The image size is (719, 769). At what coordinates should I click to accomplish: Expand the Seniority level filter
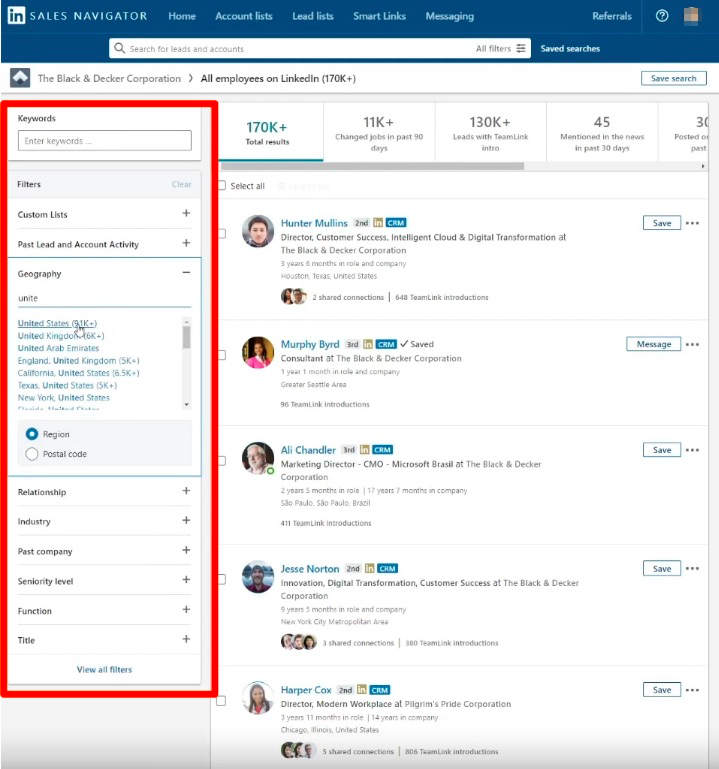pos(186,580)
